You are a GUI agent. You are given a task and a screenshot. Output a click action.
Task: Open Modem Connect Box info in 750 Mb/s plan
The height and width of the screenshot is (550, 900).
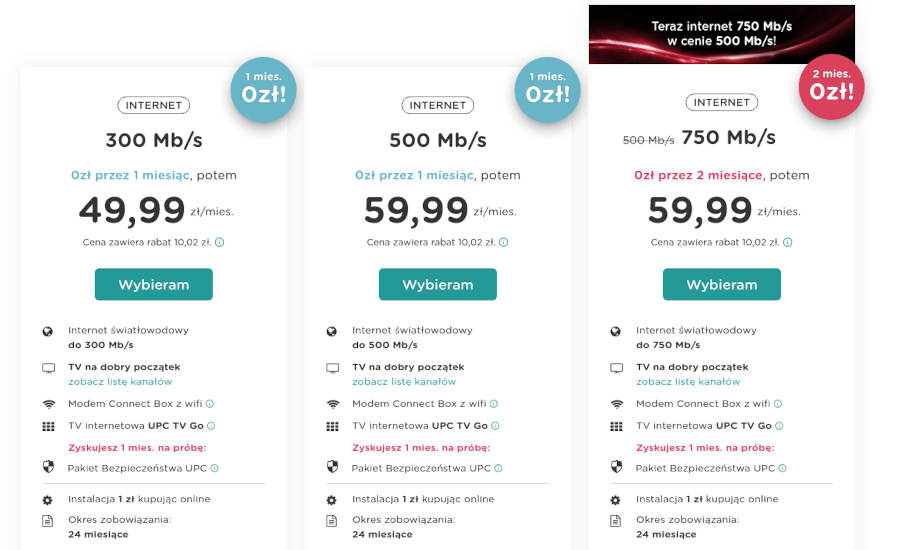click(x=778, y=404)
